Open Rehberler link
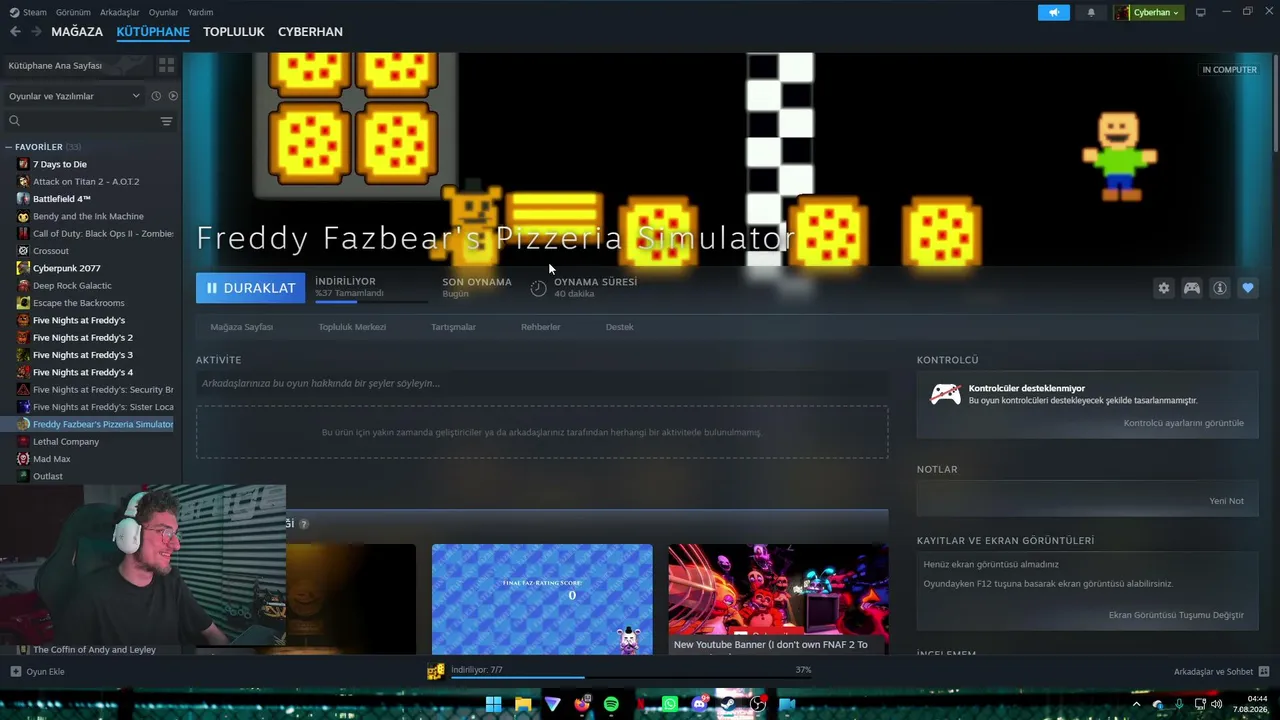The image size is (1280, 720). 541,327
